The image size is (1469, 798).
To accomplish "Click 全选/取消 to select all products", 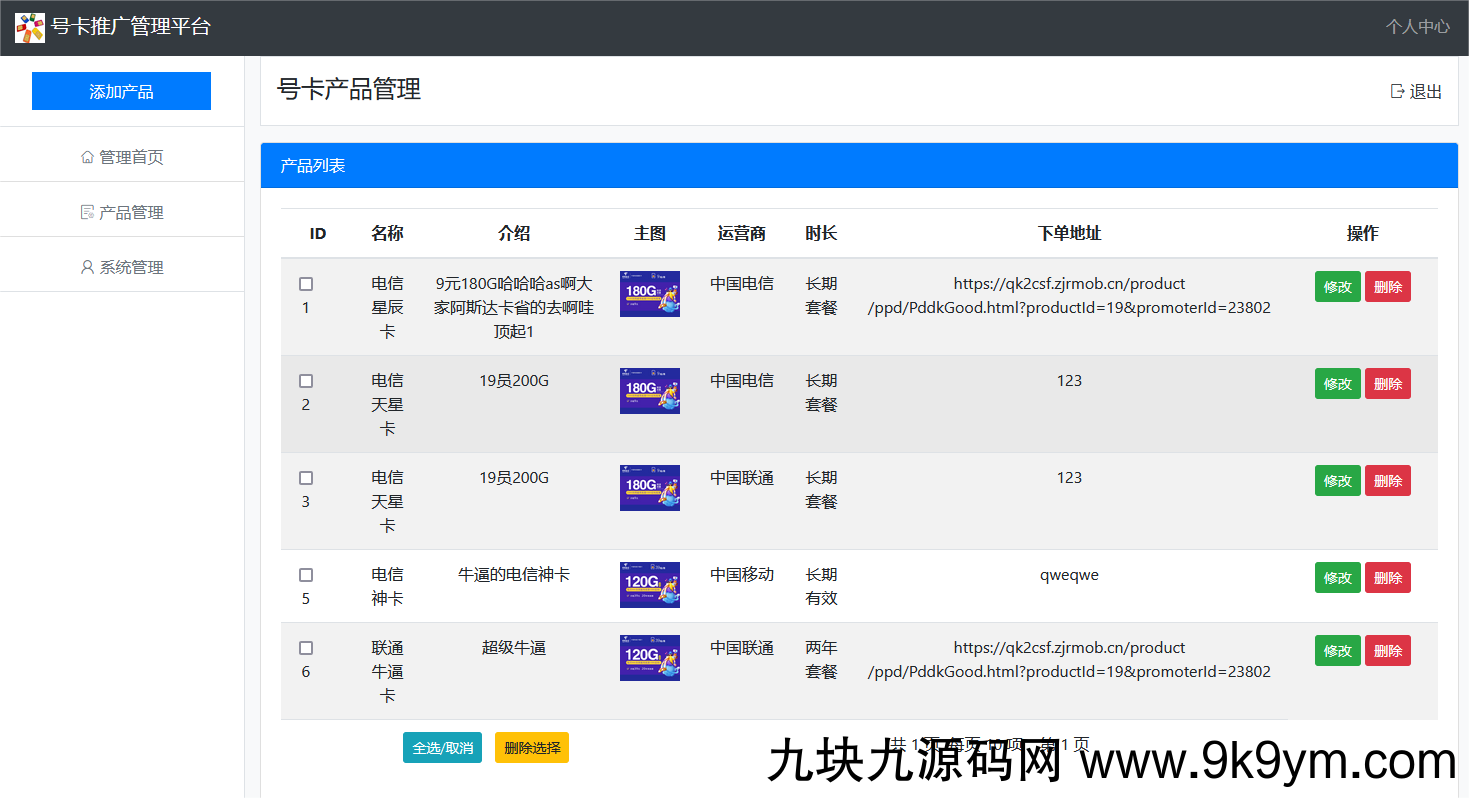I will [x=442, y=748].
